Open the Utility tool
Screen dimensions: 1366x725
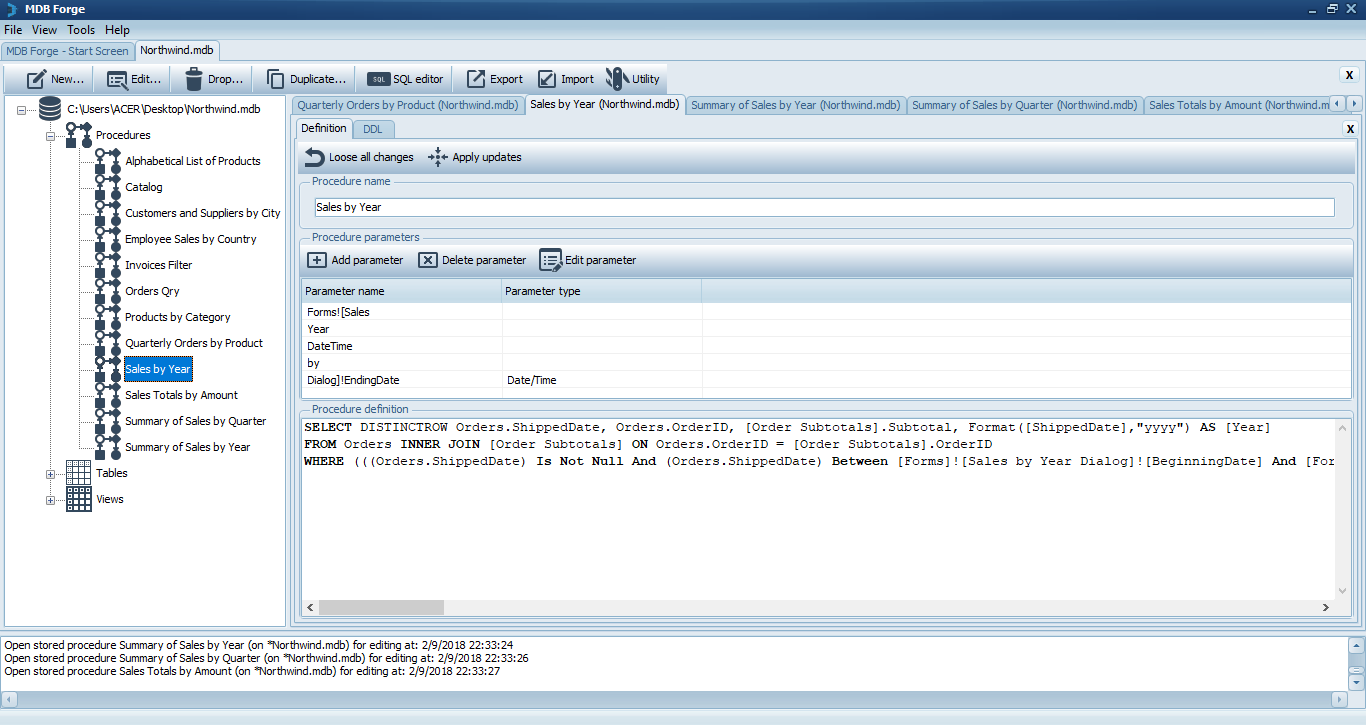[x=617, y=79]
